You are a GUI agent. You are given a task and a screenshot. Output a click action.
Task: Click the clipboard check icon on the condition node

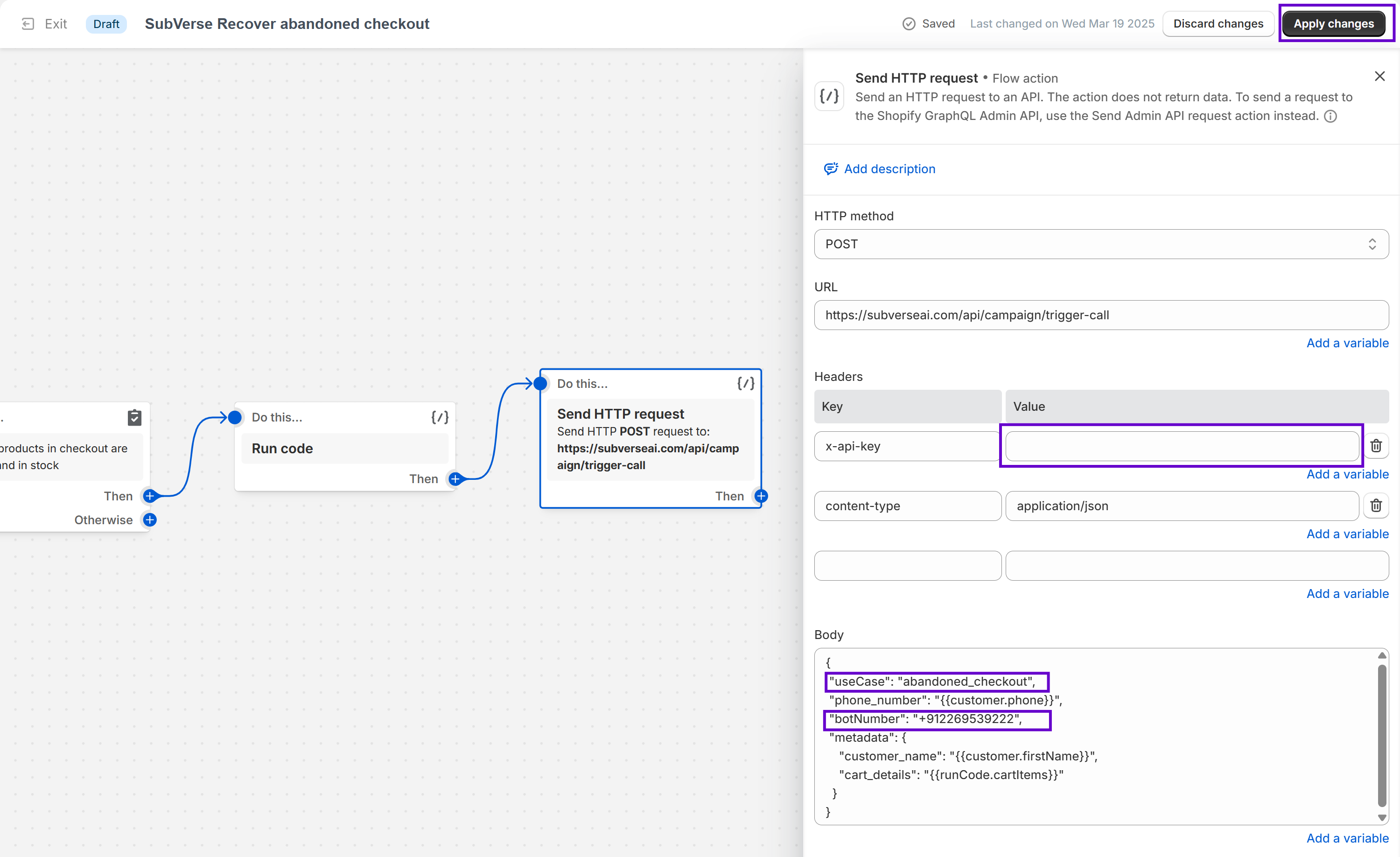pos(135,418)
